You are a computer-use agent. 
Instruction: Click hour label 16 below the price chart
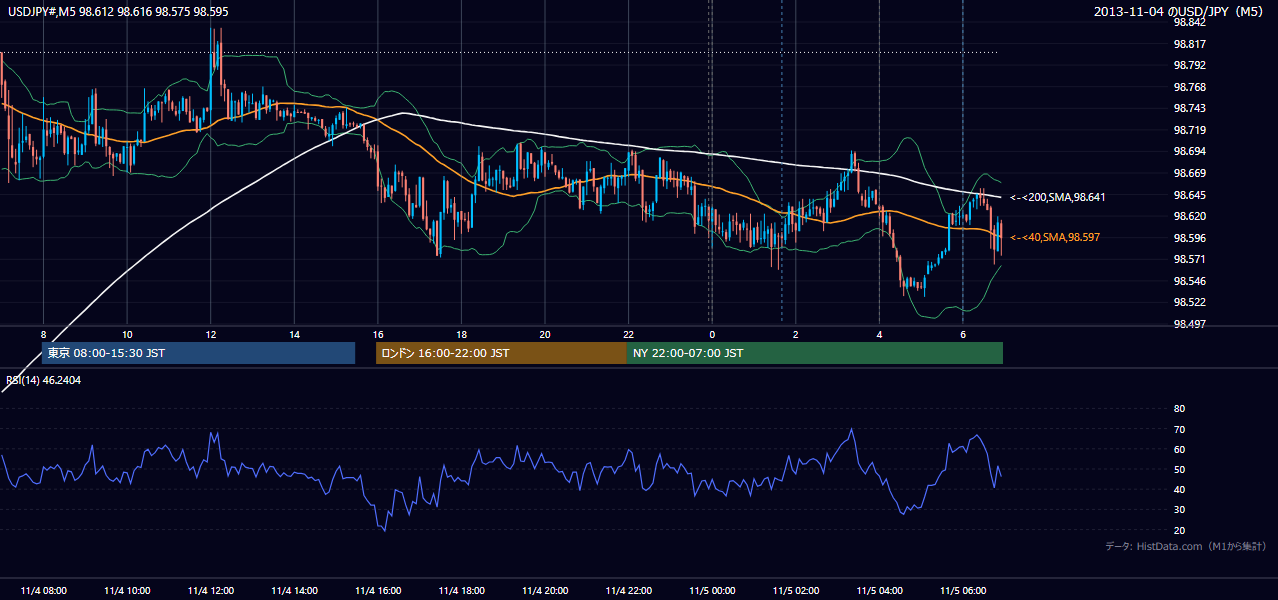point(377,334)
